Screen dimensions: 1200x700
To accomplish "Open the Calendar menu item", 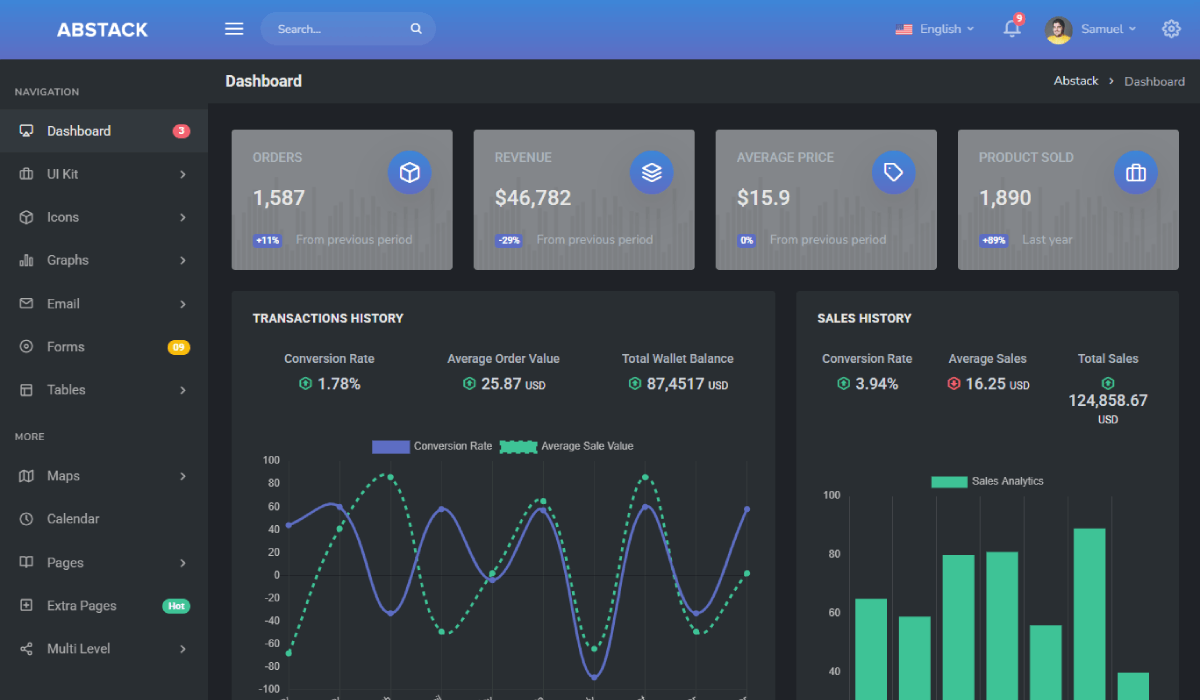I will pyautogui.click(x=104, y=519).
